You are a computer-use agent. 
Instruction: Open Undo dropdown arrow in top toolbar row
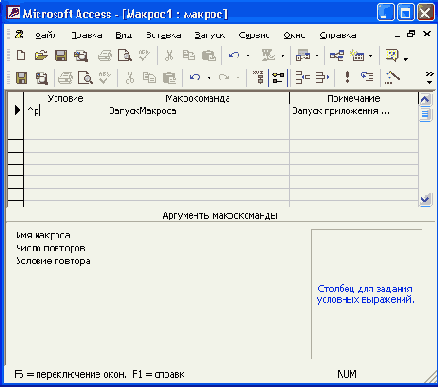point(248,56)
